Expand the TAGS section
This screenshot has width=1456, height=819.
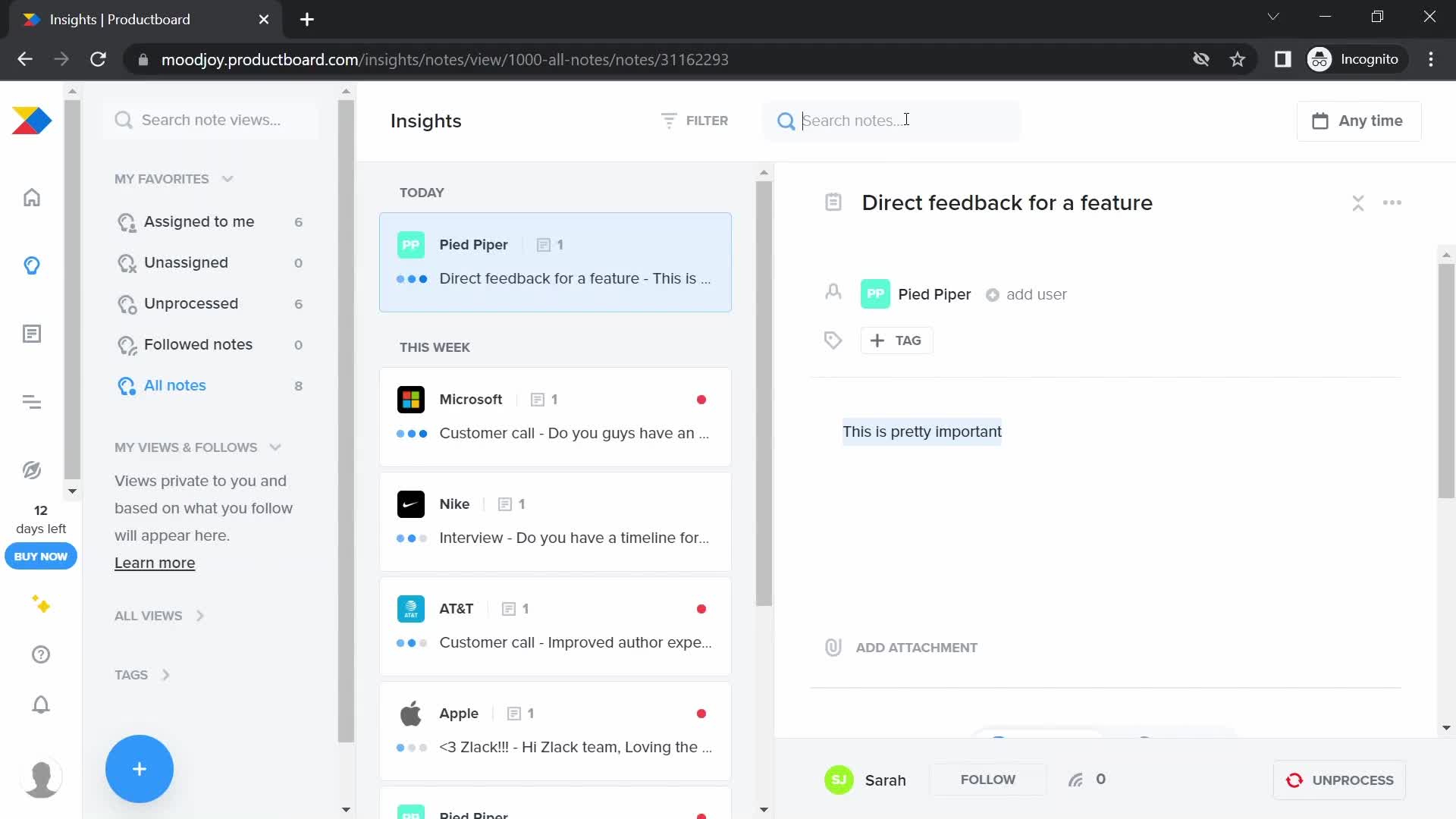tap(142, 675)
